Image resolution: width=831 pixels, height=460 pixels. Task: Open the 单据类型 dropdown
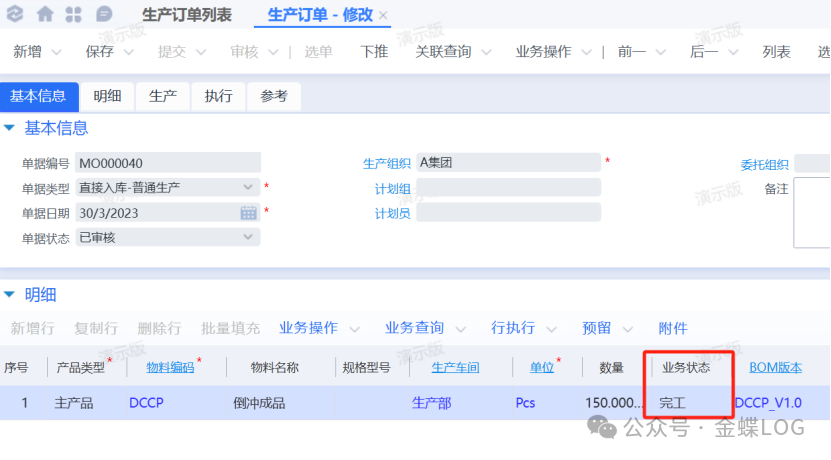click(x=249, y=187)
